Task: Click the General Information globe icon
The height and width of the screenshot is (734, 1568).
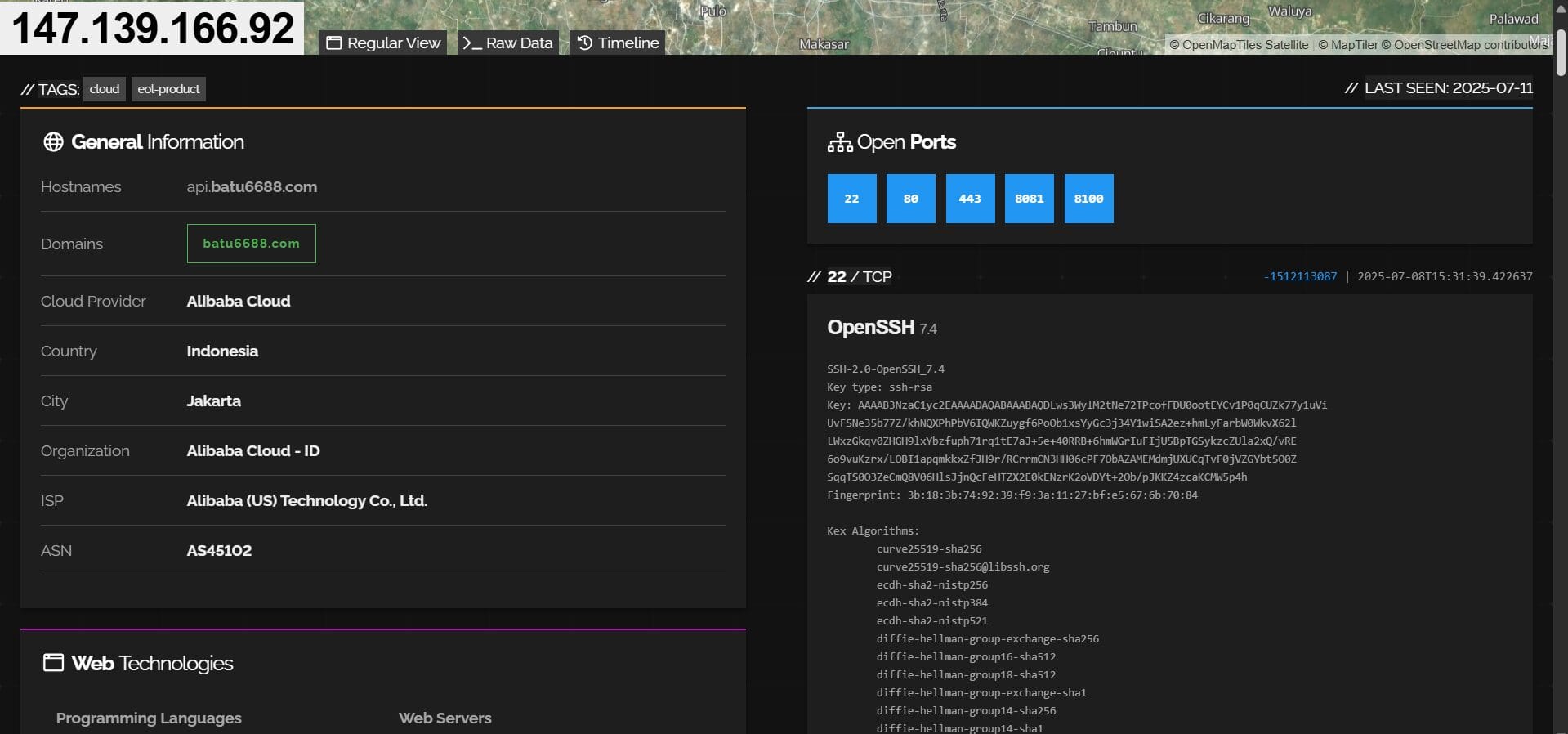Action: [53, 142]
